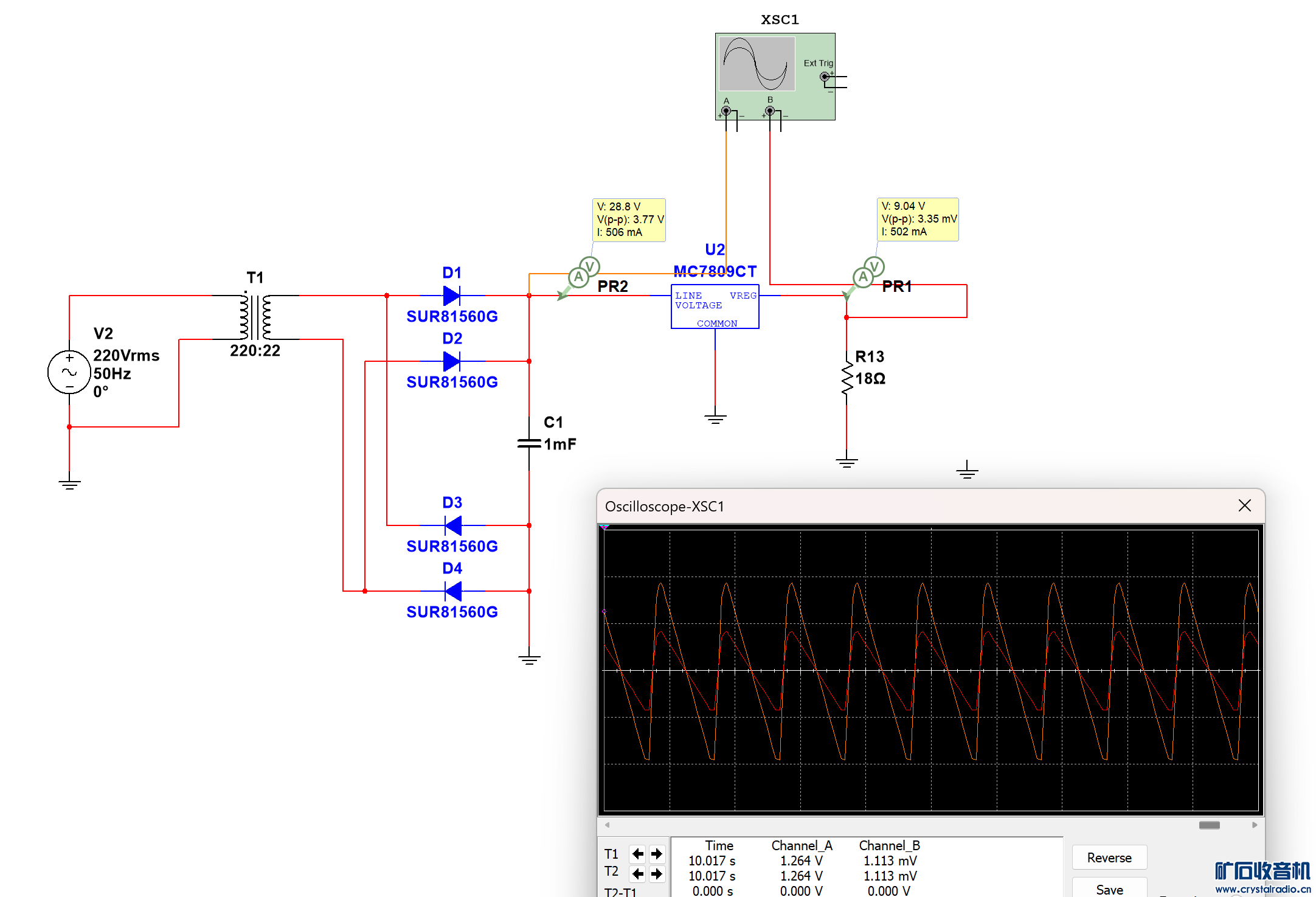Click the oscilloscope channel A terminal
This screenshot has height=897, width=1316.
coord(726,111)
